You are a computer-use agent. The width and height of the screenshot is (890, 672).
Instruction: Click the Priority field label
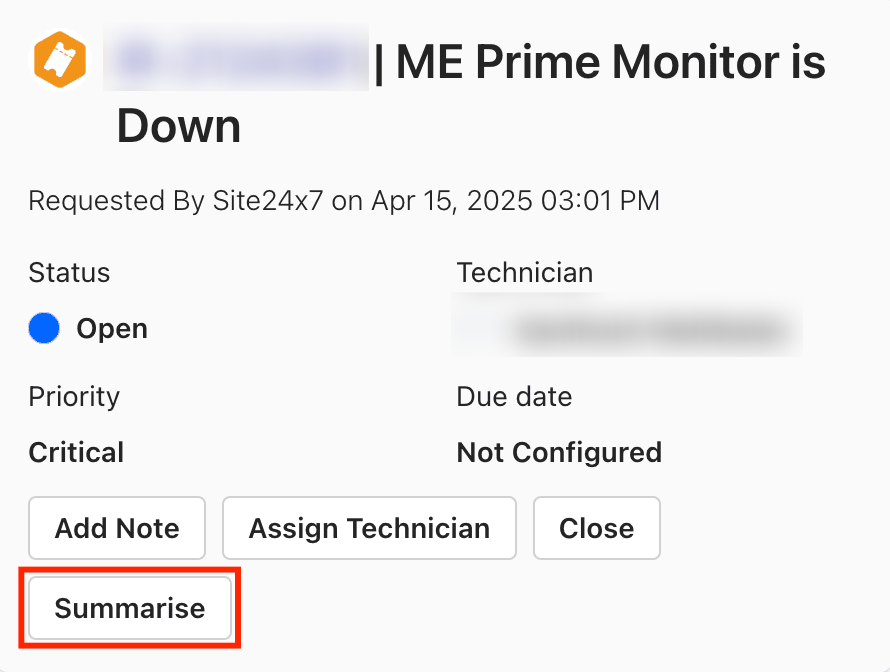tap(74, 396)
